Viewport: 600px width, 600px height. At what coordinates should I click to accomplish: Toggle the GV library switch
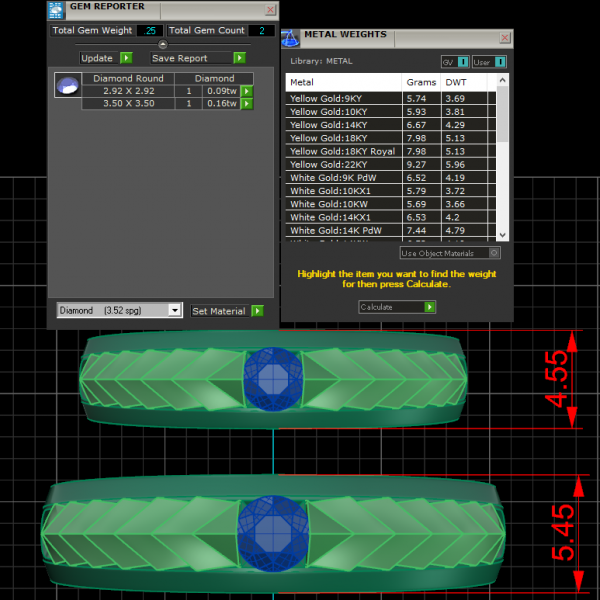pyautogui.click(x=463, y=62)
